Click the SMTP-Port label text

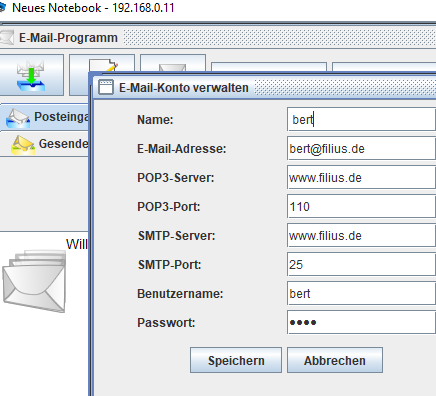170,265
